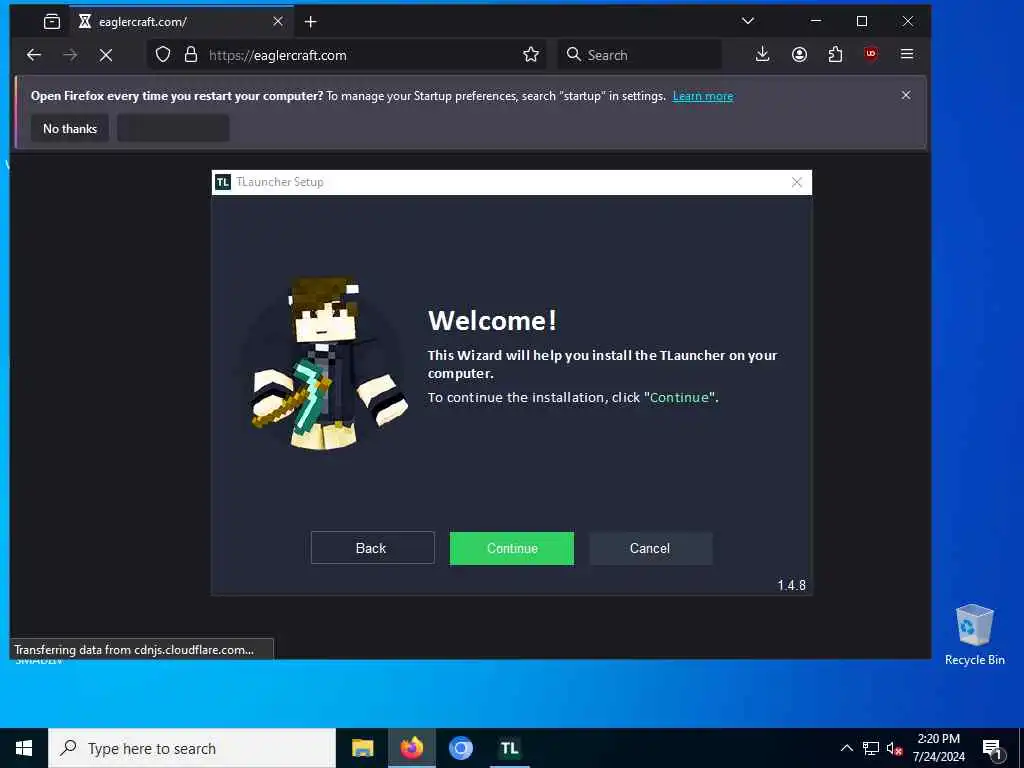This screenshot has width=1024, height=768.
Task: Open the extensions puzzle icon
Action: 835,55
